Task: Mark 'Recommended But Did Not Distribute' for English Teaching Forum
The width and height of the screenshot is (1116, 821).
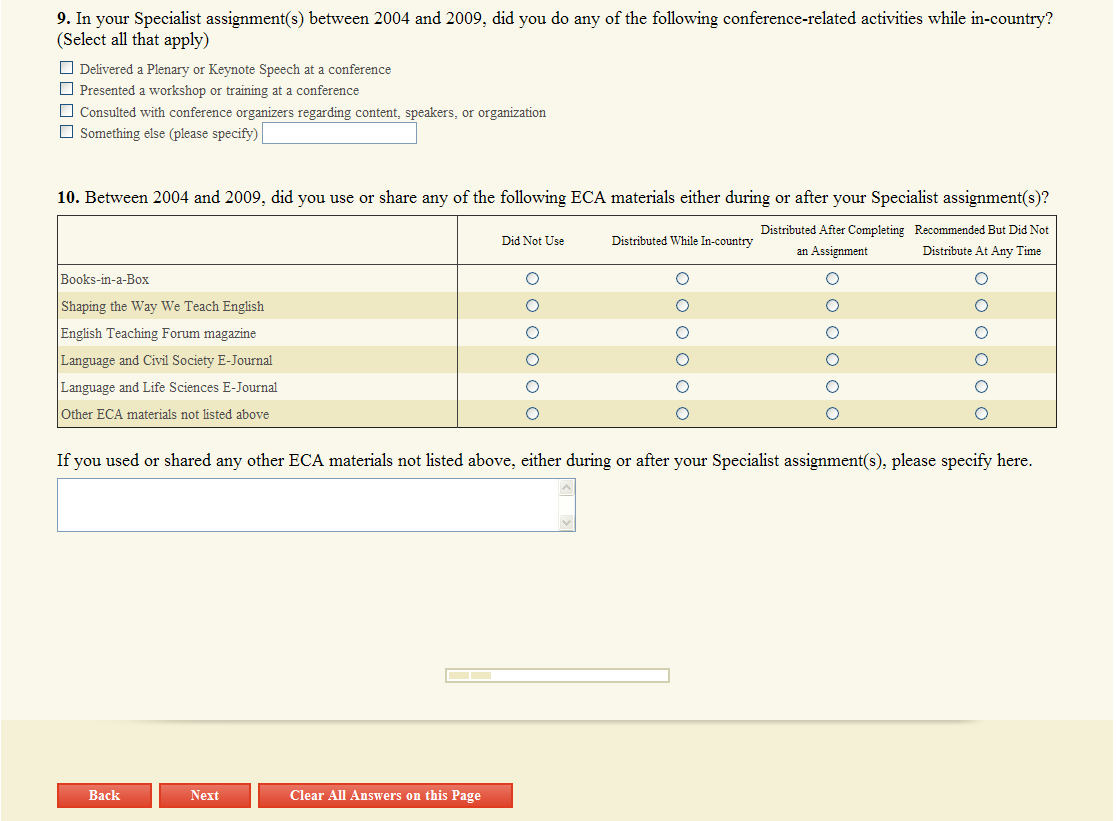Action: coord(981,333)
